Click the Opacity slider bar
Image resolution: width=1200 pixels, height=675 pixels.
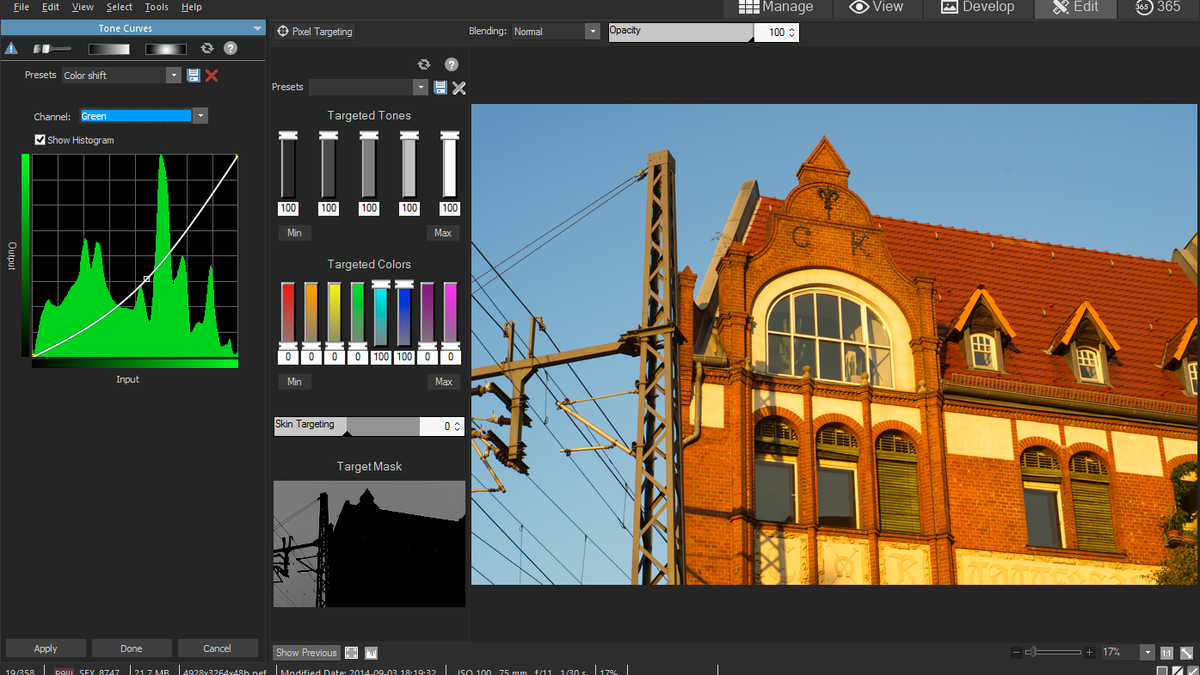click(x=680, y=32)
